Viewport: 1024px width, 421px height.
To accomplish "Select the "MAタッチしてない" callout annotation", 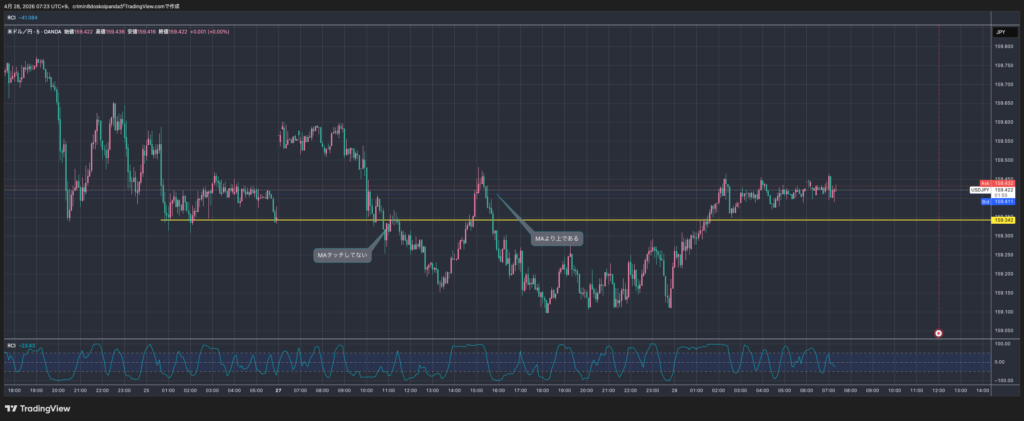I will (x=343, y=255).
